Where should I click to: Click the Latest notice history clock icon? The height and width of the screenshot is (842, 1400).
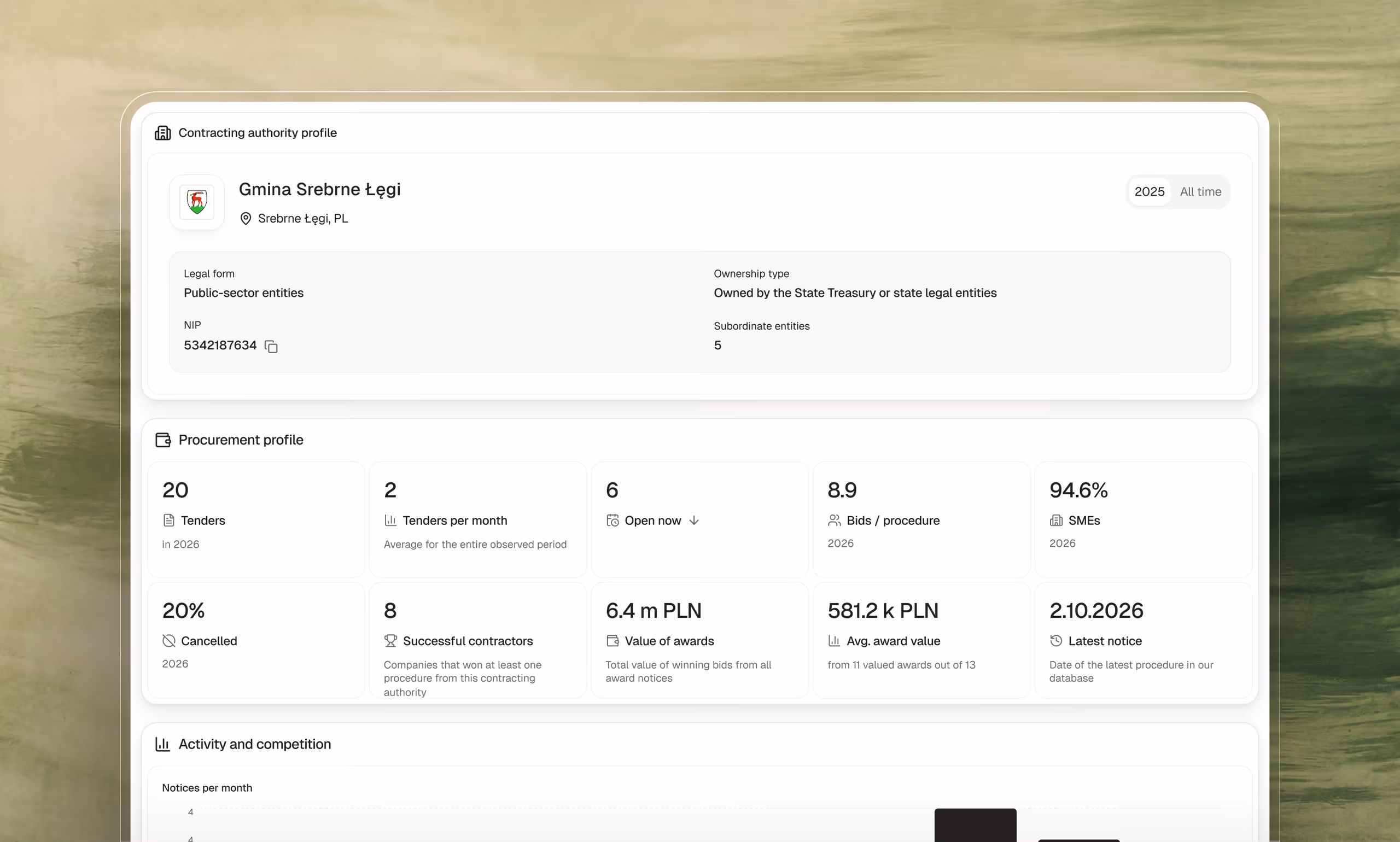1056,641
